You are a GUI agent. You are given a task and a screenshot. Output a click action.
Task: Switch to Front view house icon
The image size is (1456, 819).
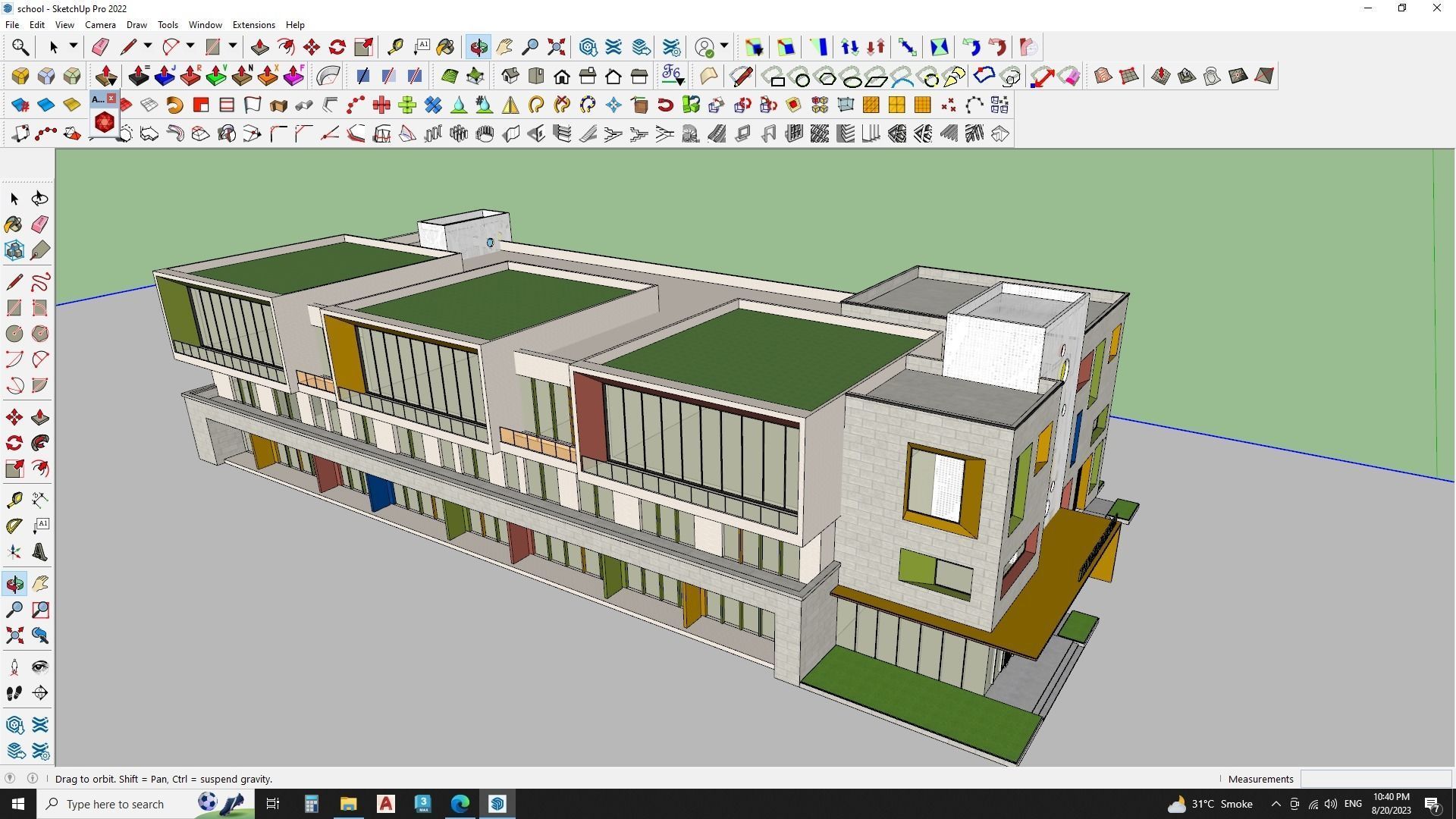562,76
